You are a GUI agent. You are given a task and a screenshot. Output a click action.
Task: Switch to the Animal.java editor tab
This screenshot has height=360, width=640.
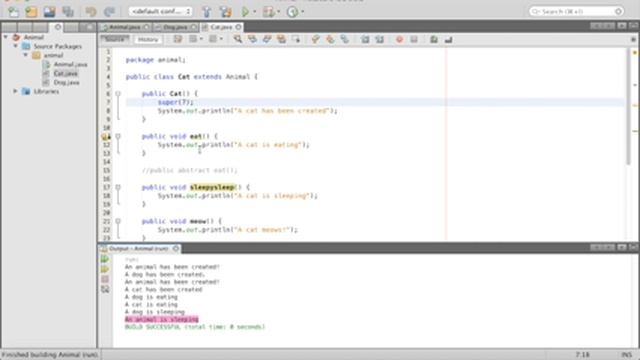click(x=125, y=27)
